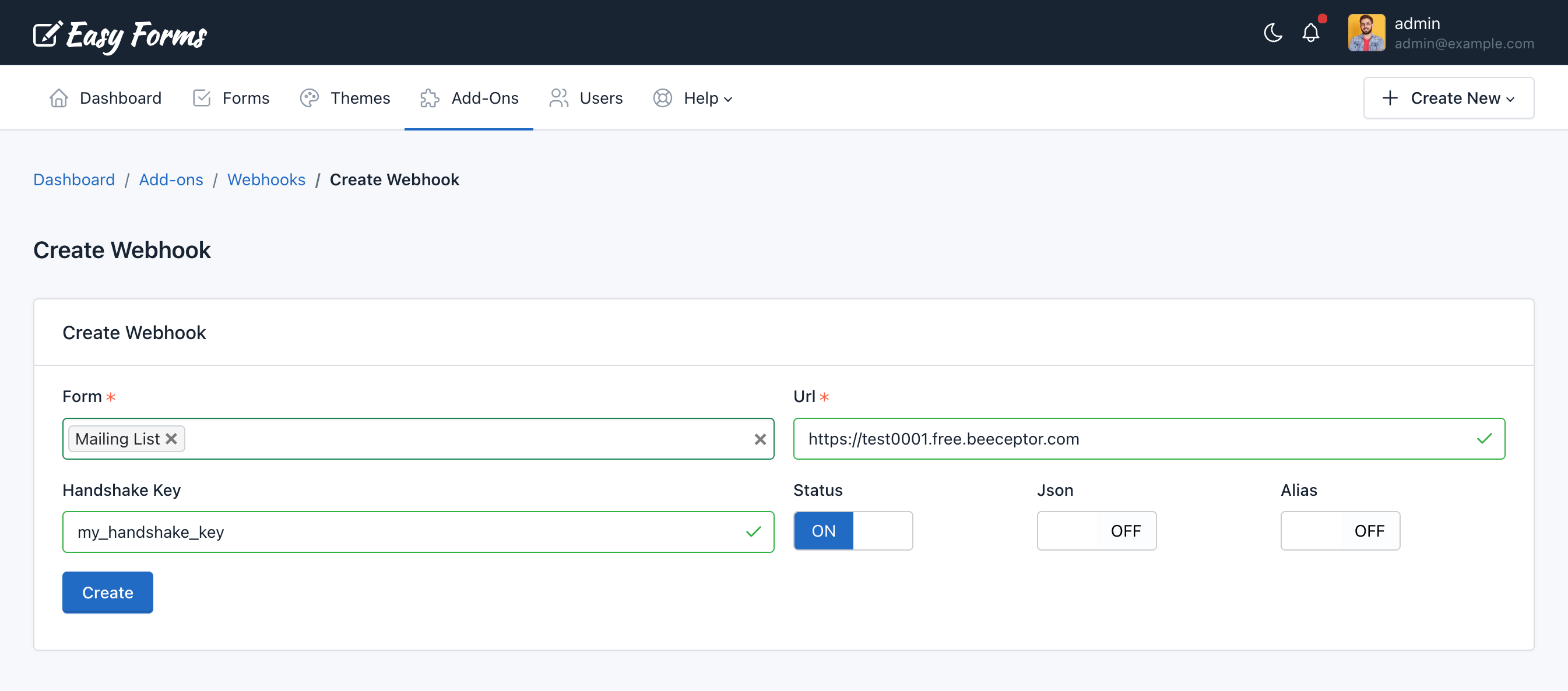The height and width of the screenshot is (691, 1568).
Task: Click the Users people icon
Action: [x=558, y=97]
